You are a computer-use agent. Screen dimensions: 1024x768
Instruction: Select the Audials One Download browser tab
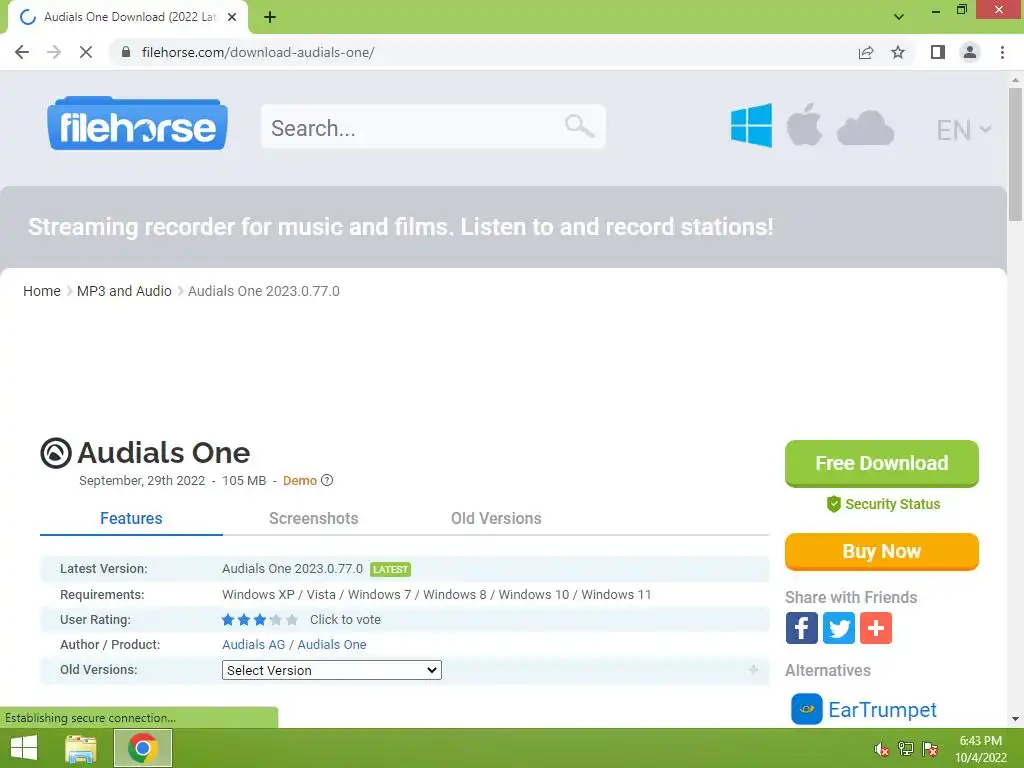tap(128, 18)
